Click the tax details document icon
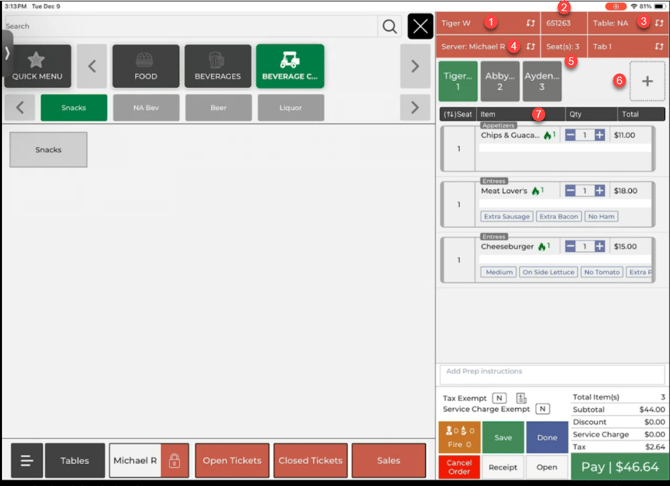The image size is (670, 486). (x=521, y=398)
